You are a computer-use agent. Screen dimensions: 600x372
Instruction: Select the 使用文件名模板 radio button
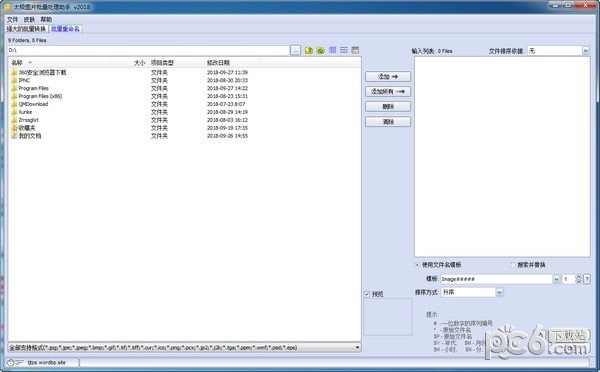click(417, 265)
